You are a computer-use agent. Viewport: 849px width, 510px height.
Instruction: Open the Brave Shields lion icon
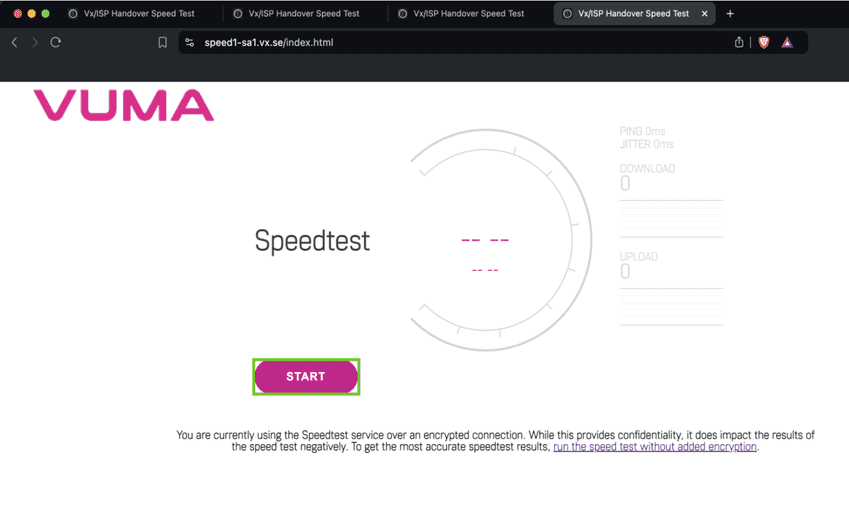764,42
